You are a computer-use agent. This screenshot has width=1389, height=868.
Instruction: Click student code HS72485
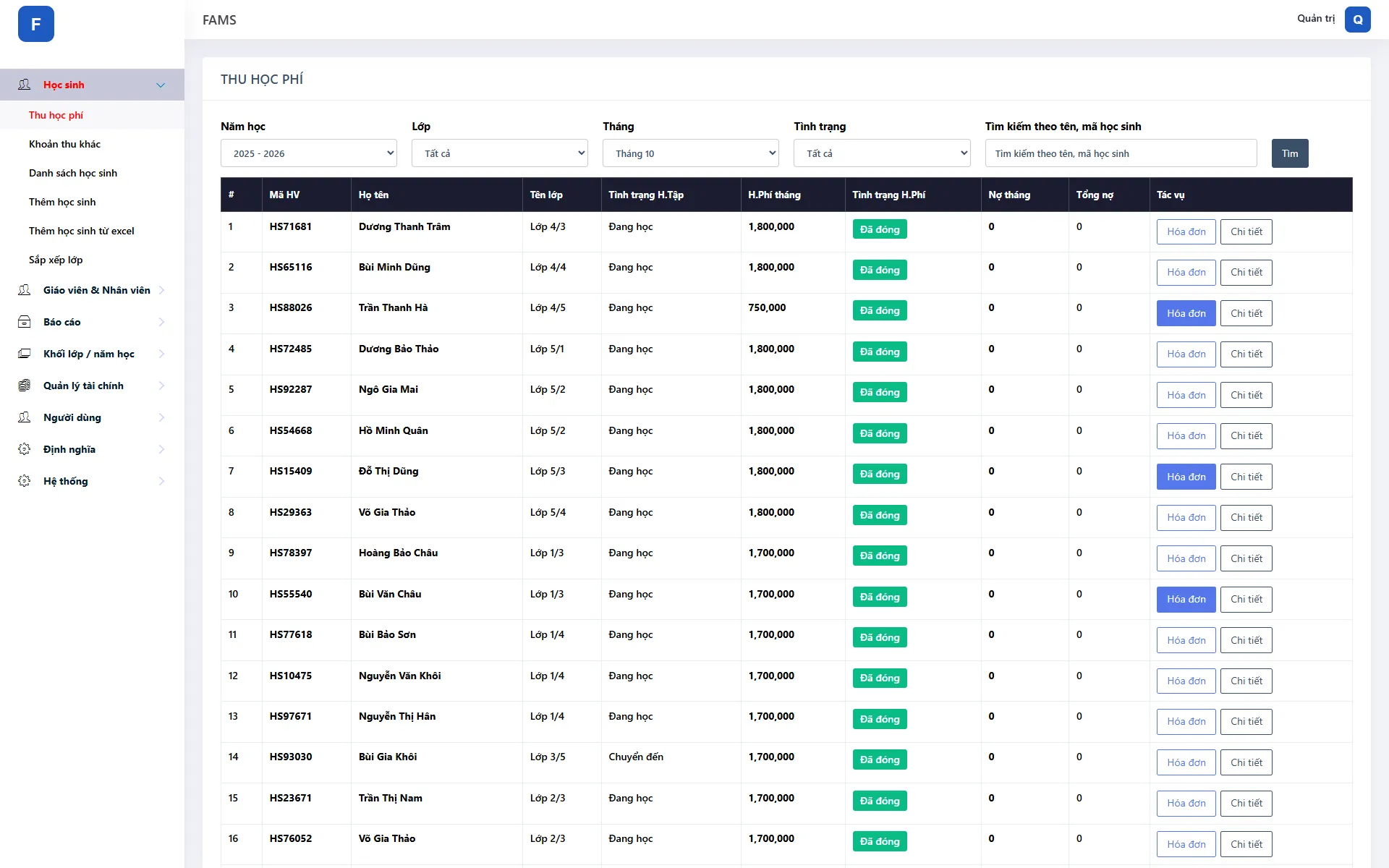pyautogui.click(x=291, y=349)
